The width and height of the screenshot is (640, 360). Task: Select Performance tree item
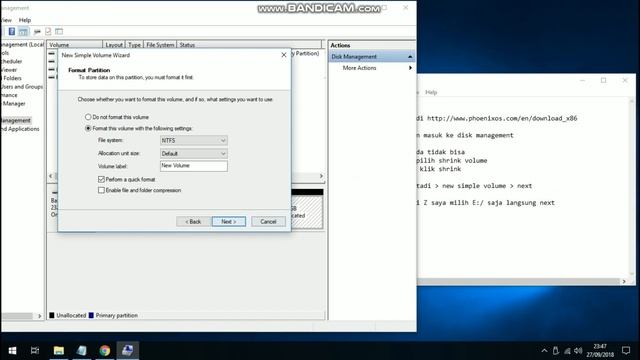tap(9, 95)
